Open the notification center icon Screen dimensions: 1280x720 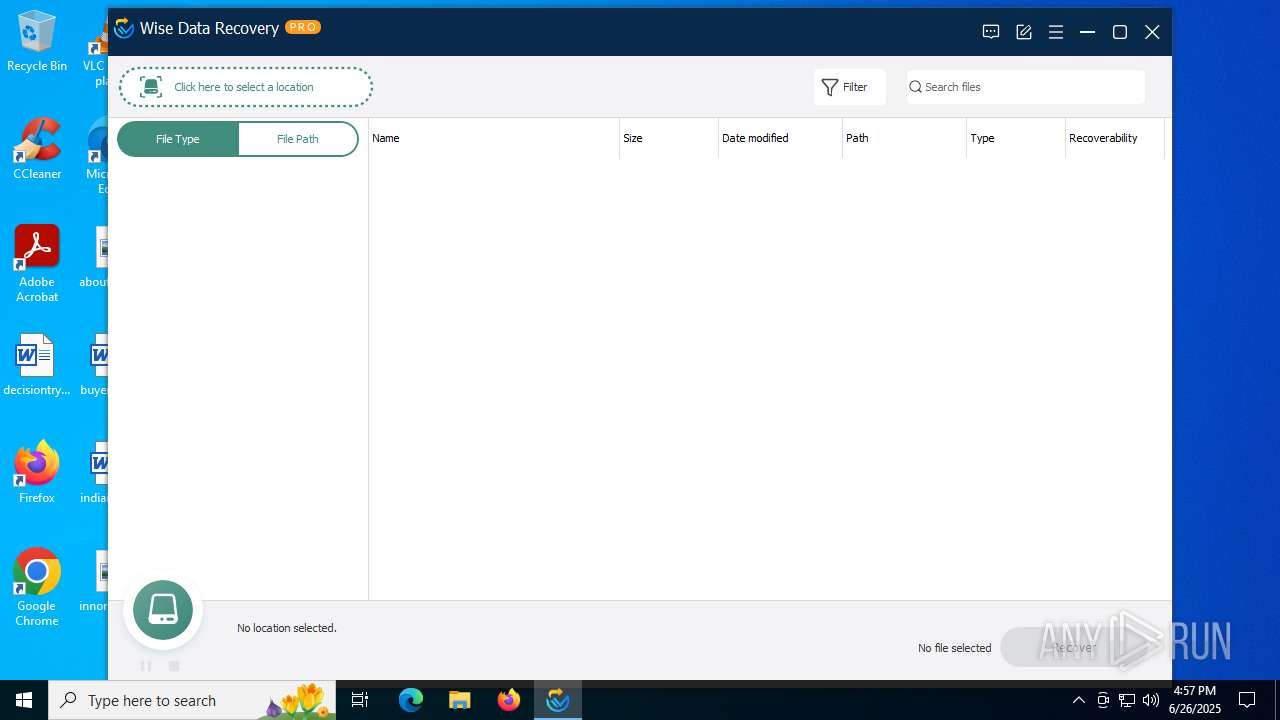pos(1247,700)
